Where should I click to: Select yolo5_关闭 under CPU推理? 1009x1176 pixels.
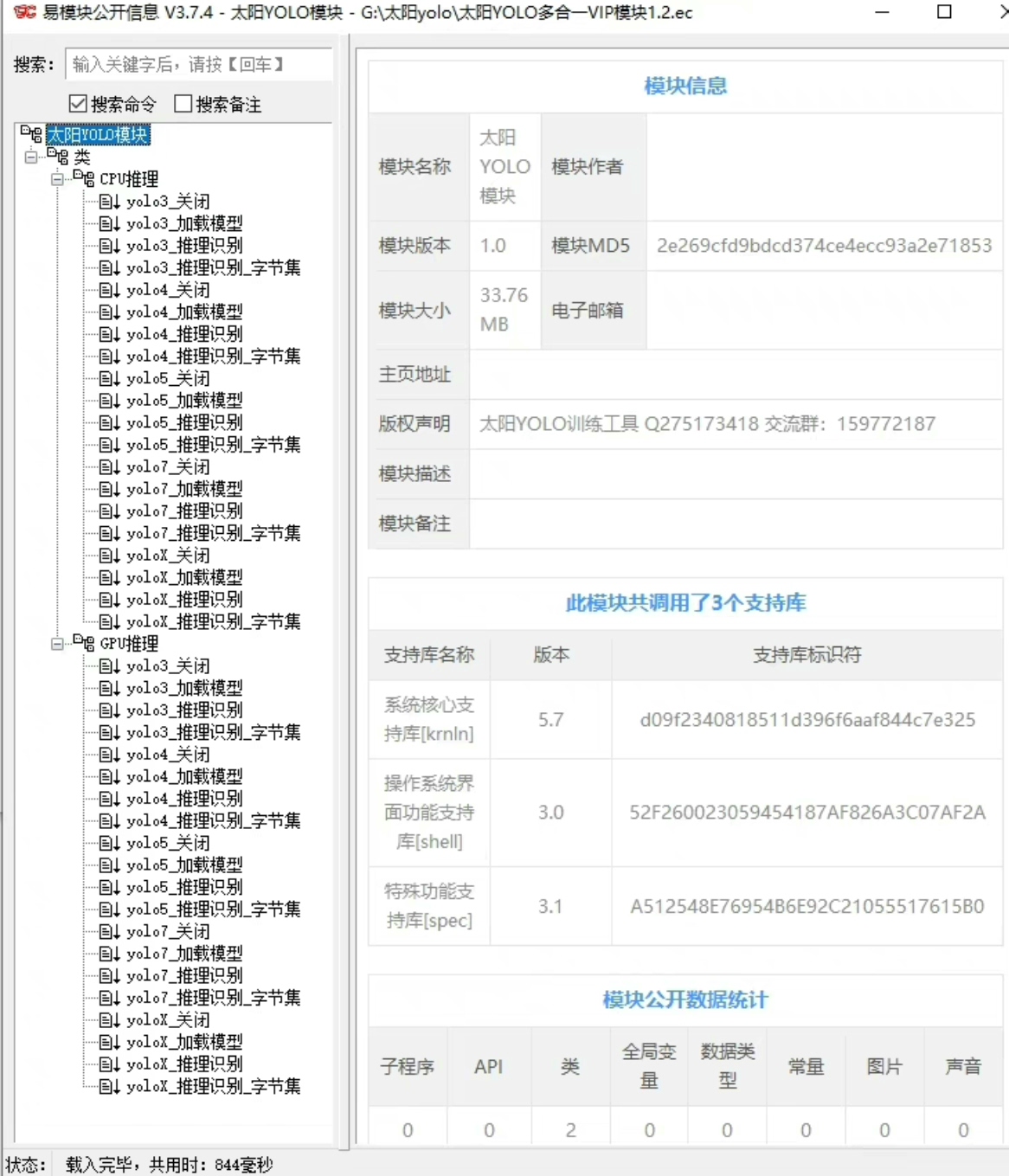pyautogui.click(x=168, y=378)
